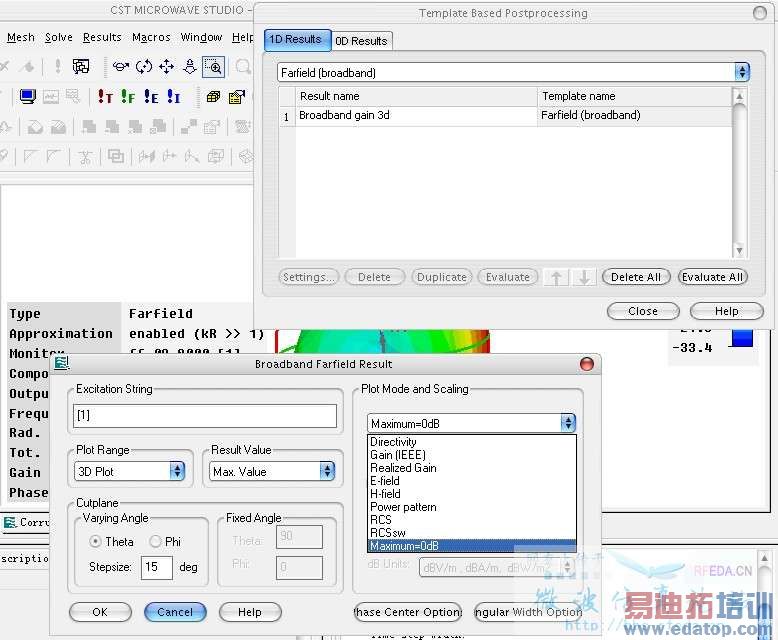Click the greyed scissors trim icon
Screen dimensions: 778x640
click(x=85, y=157)
